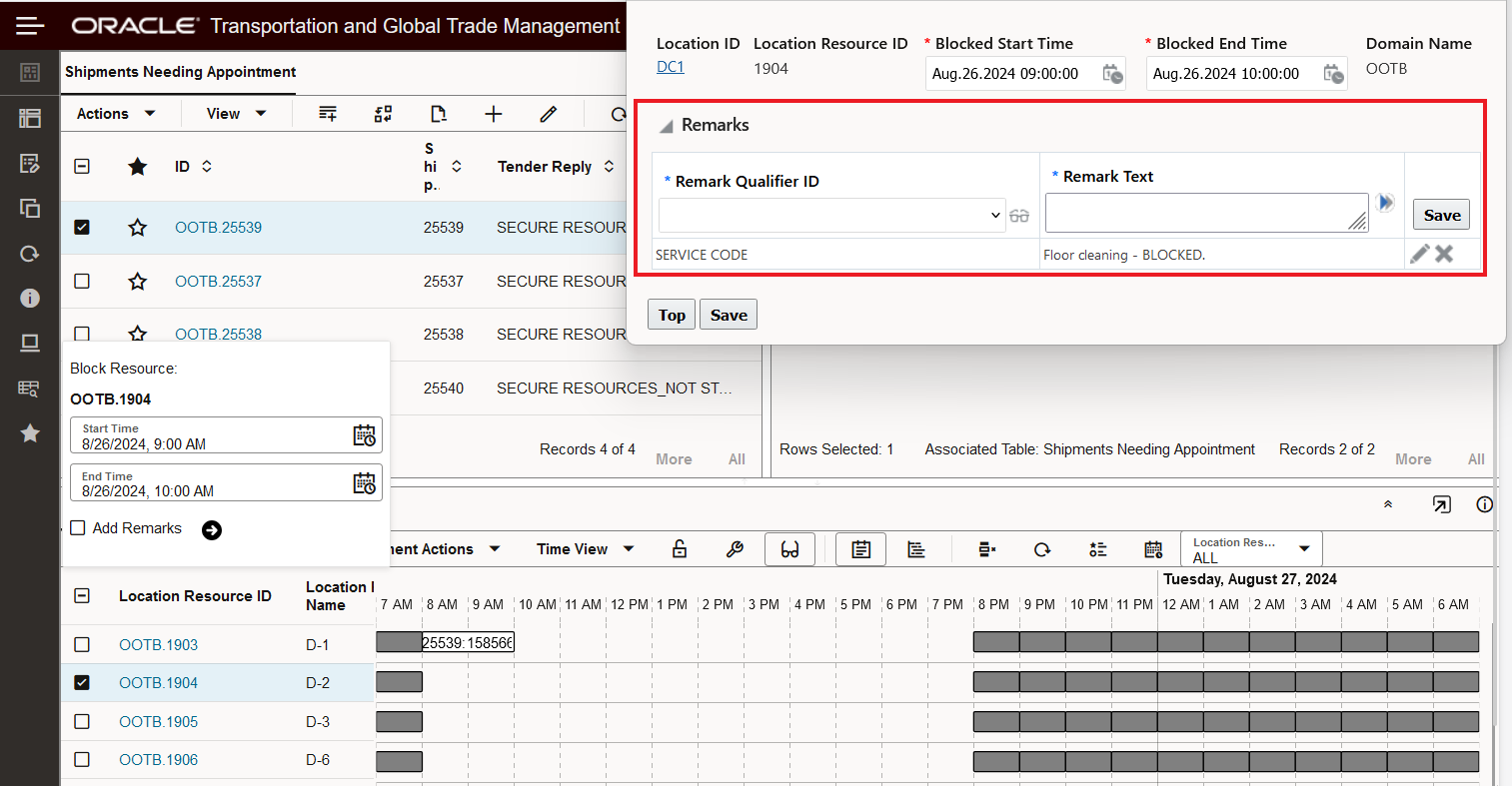Click the sidebar refresh icon
The image size is (1512, 786).
point(30,254)
